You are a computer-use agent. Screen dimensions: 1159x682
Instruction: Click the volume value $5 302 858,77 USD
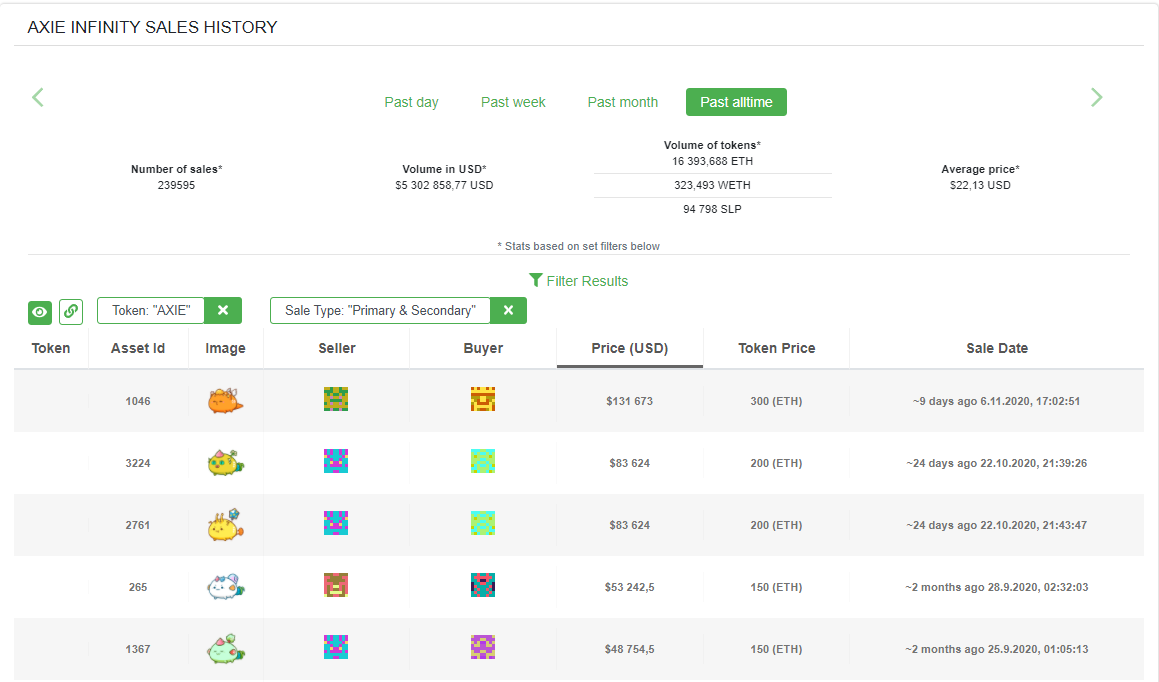pyautogui.click(x=444, y=185)
